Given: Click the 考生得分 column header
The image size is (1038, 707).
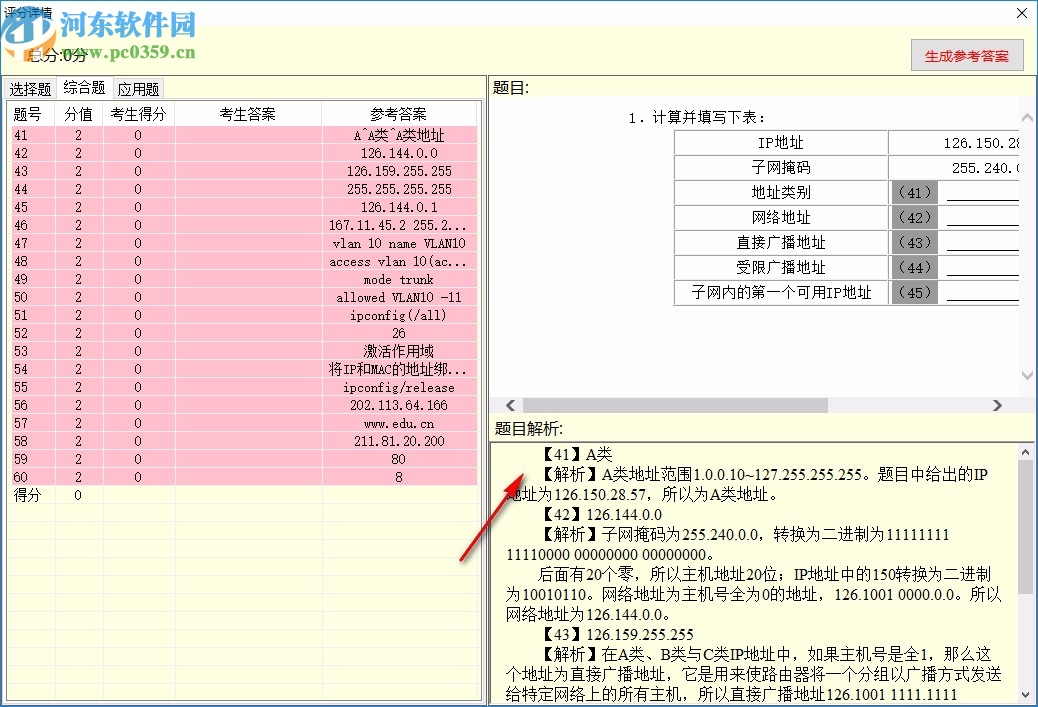Looking at the screenshot, I should [x=138, y=114].
